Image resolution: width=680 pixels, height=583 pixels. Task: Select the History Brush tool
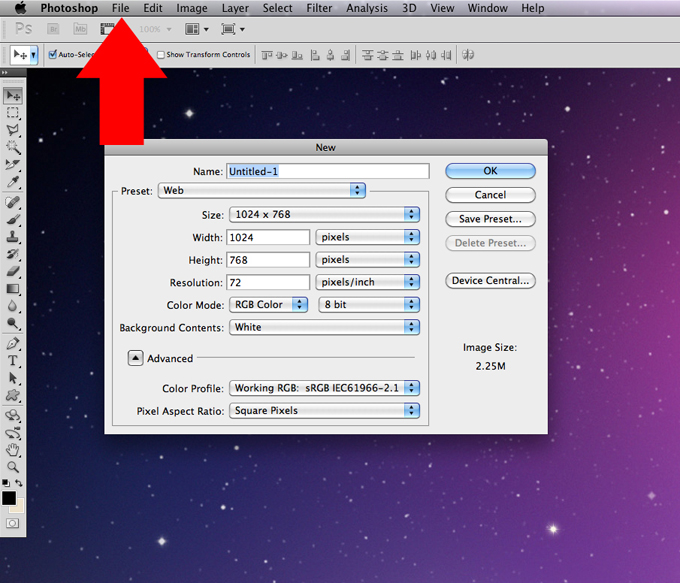tap(13, 254)
